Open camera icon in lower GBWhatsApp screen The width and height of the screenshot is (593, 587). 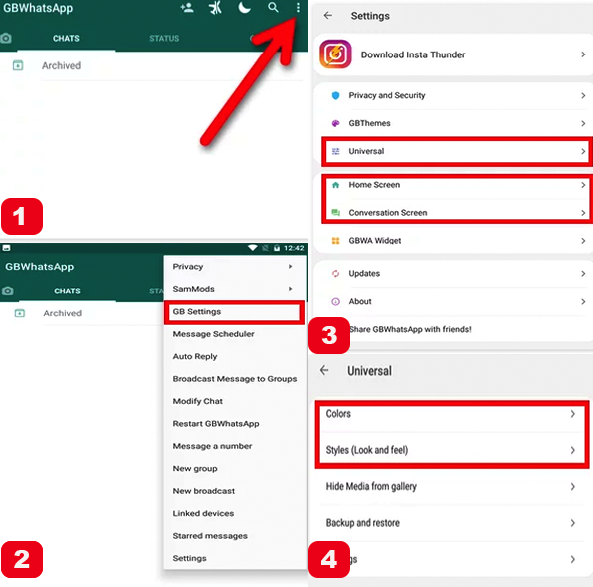pyautogui.click(x=8, y=291)
